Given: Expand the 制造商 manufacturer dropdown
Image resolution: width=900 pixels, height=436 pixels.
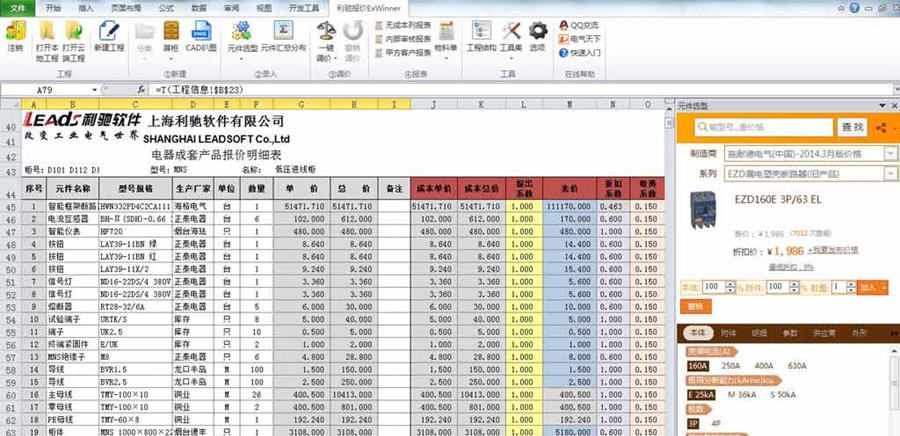Looking at the screenshot, I should tap(890, 153).
